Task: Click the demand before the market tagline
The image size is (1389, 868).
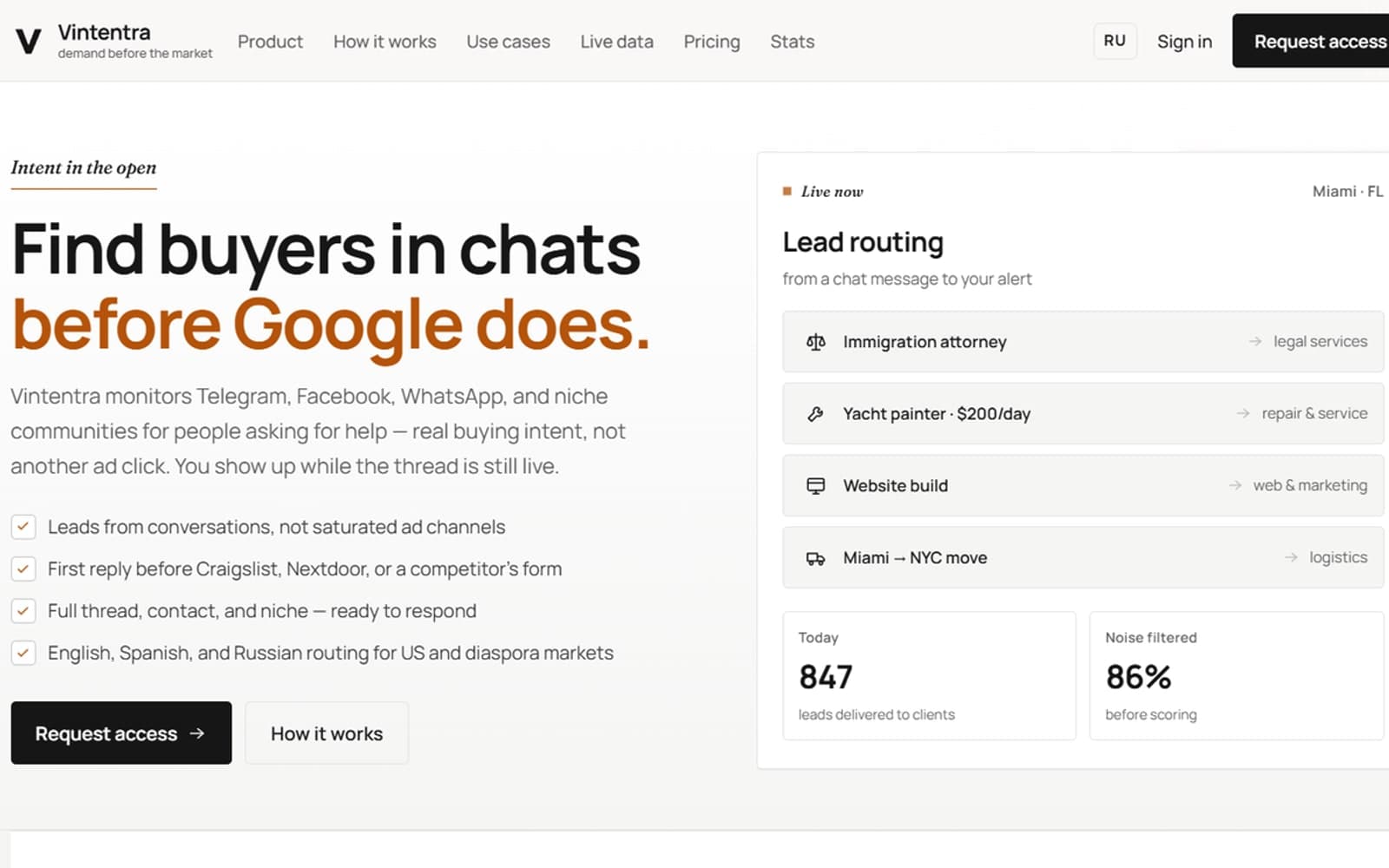Action: [x=135, y=54]
